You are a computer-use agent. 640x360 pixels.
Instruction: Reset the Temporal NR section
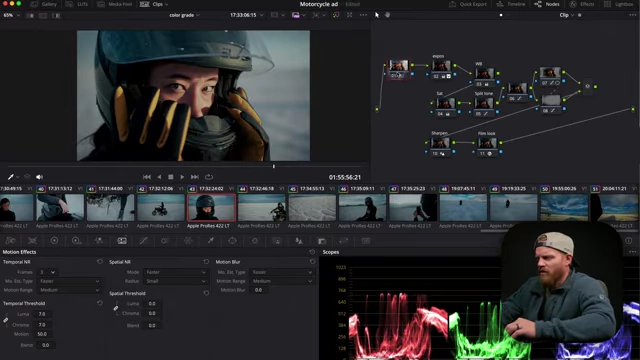click(100, 262)
